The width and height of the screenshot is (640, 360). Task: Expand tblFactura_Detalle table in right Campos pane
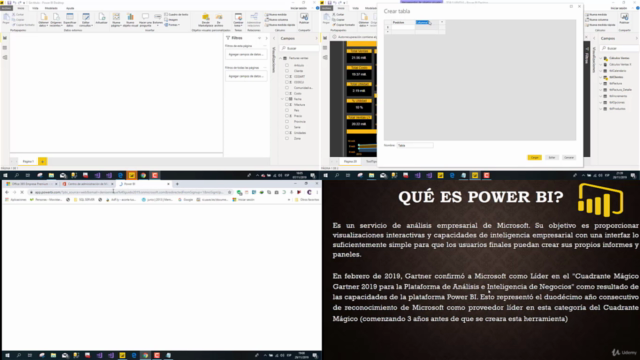pyautogui.click(x=601, y=90)
